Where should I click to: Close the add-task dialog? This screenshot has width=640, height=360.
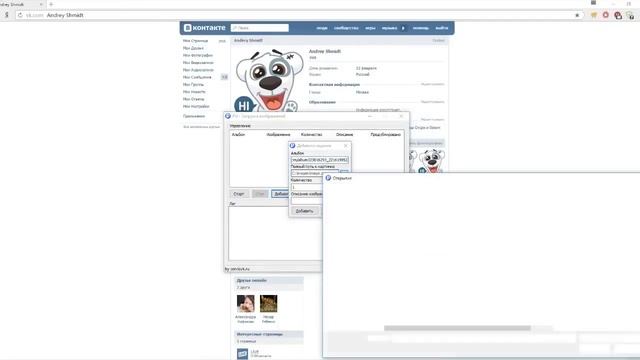point(346,146)
